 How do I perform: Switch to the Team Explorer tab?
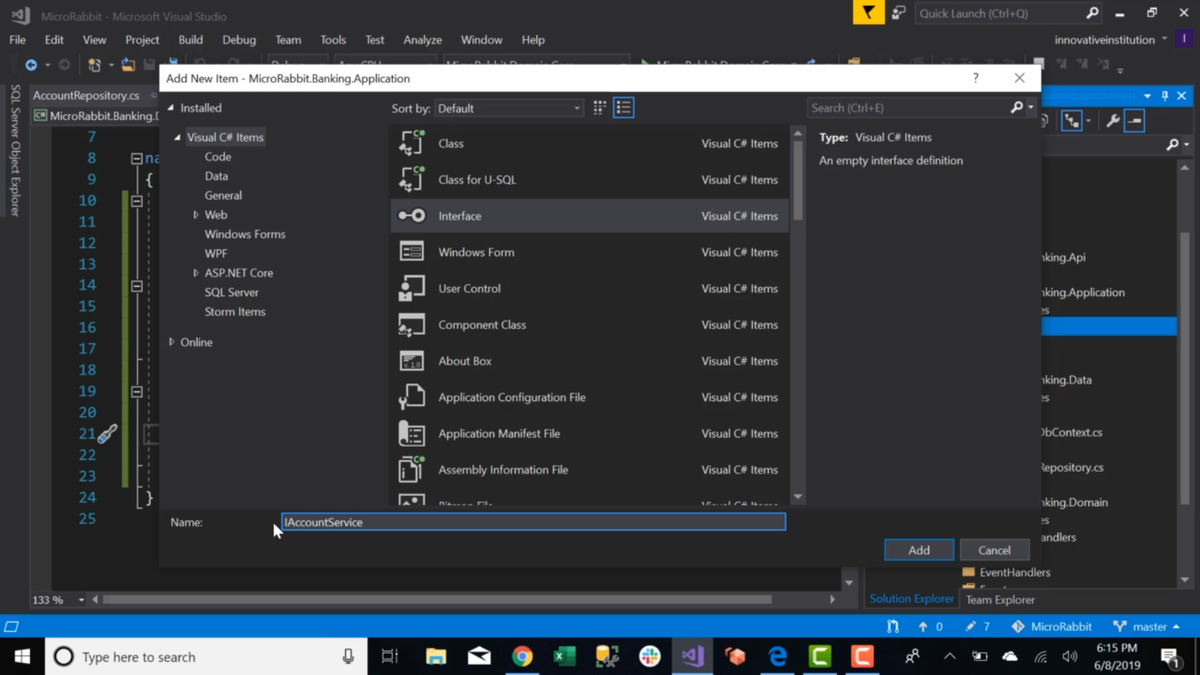[x=1000, y=600]
